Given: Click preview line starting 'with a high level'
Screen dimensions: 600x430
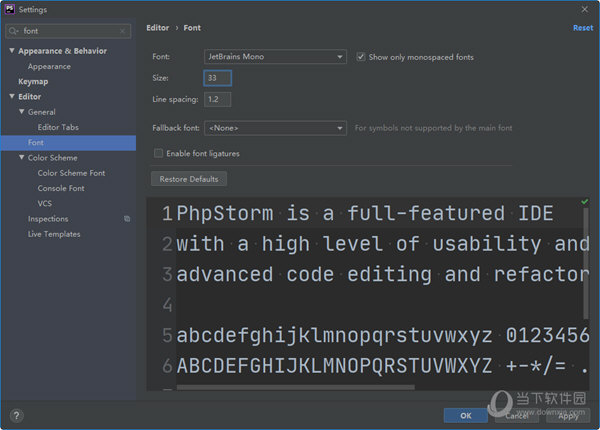Looking at the screenshot, I should point(383,244).
